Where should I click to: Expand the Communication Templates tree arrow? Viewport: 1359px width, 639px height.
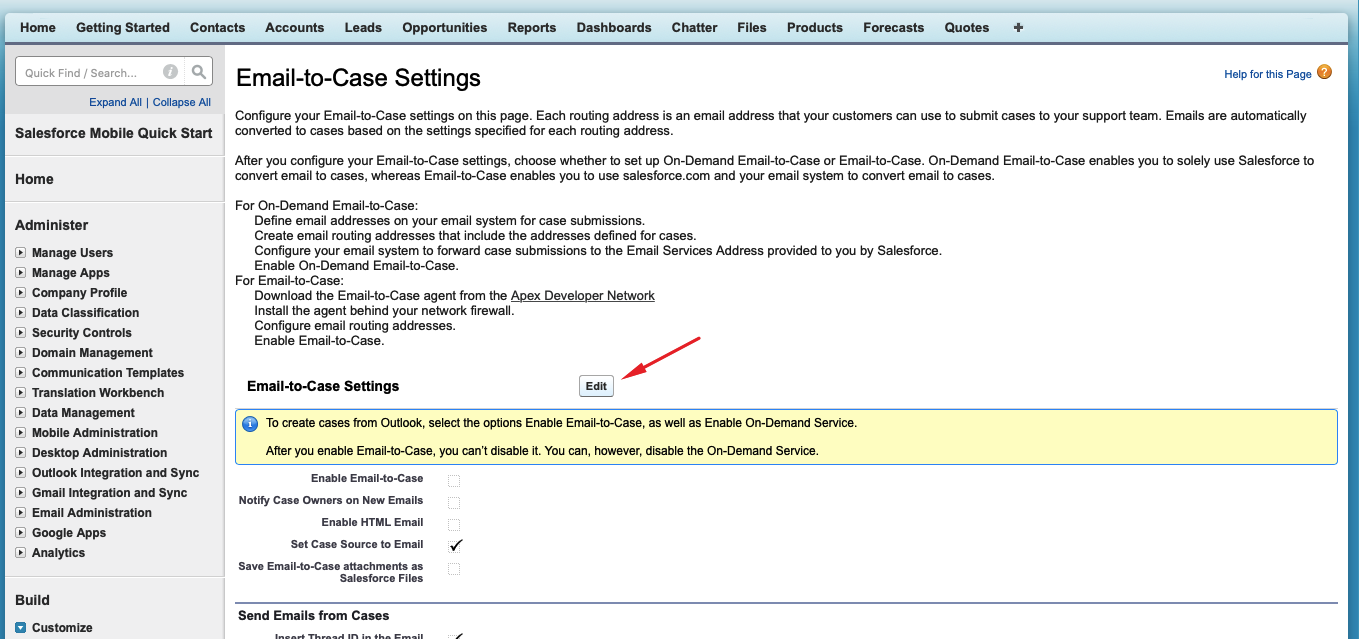21,372
